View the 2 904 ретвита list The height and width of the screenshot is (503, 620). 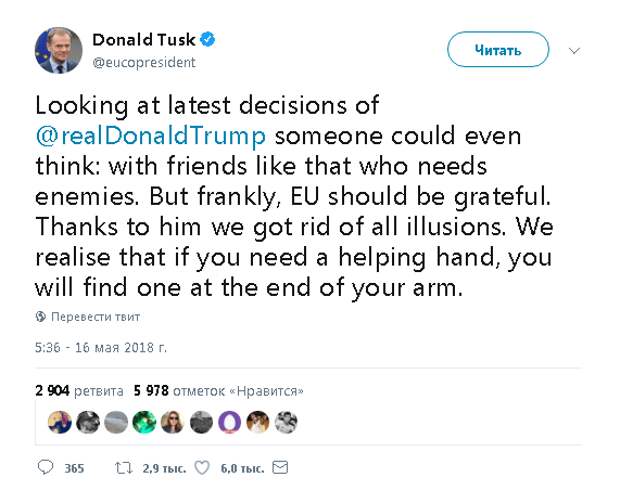pyautogui.click(x=79, y=391)
